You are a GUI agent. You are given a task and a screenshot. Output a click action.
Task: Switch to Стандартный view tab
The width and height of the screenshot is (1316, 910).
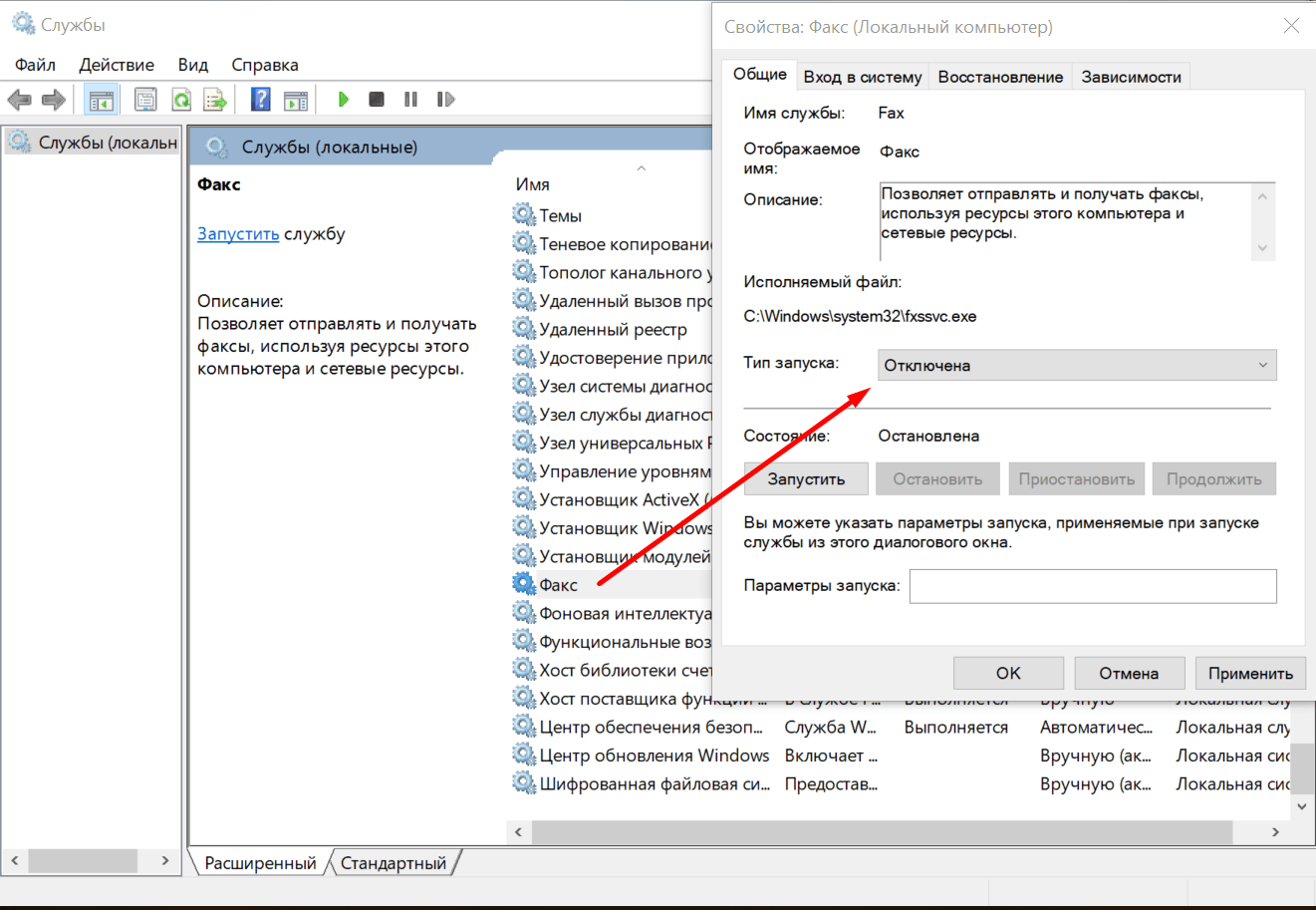[x=394, y=863]
